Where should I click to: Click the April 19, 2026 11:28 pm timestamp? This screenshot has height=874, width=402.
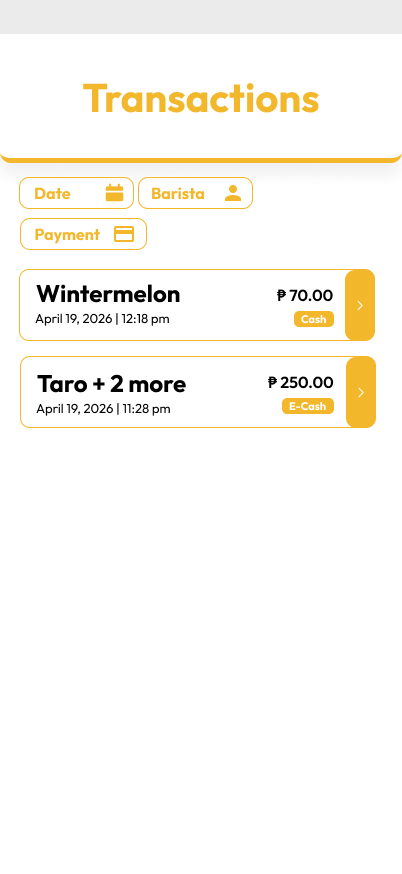[104, 409]
